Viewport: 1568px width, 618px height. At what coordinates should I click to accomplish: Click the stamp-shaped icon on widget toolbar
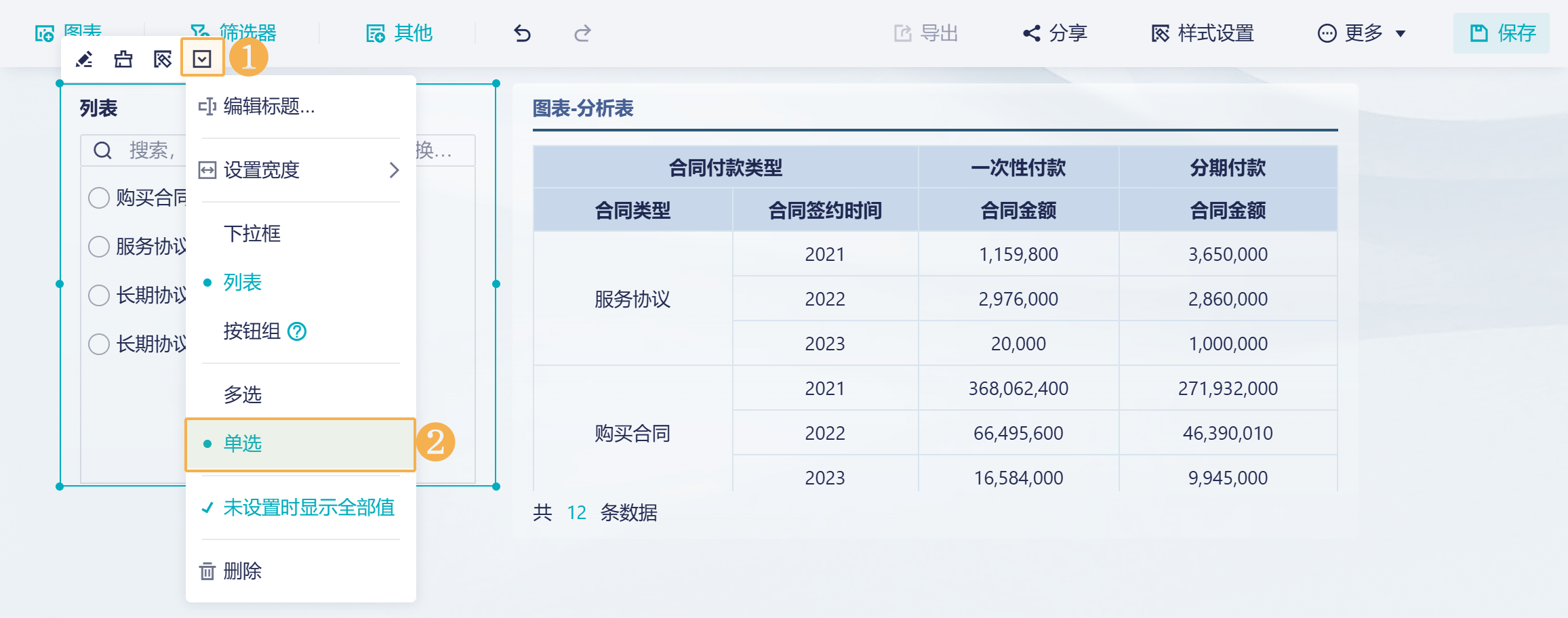tap(123, 60)
